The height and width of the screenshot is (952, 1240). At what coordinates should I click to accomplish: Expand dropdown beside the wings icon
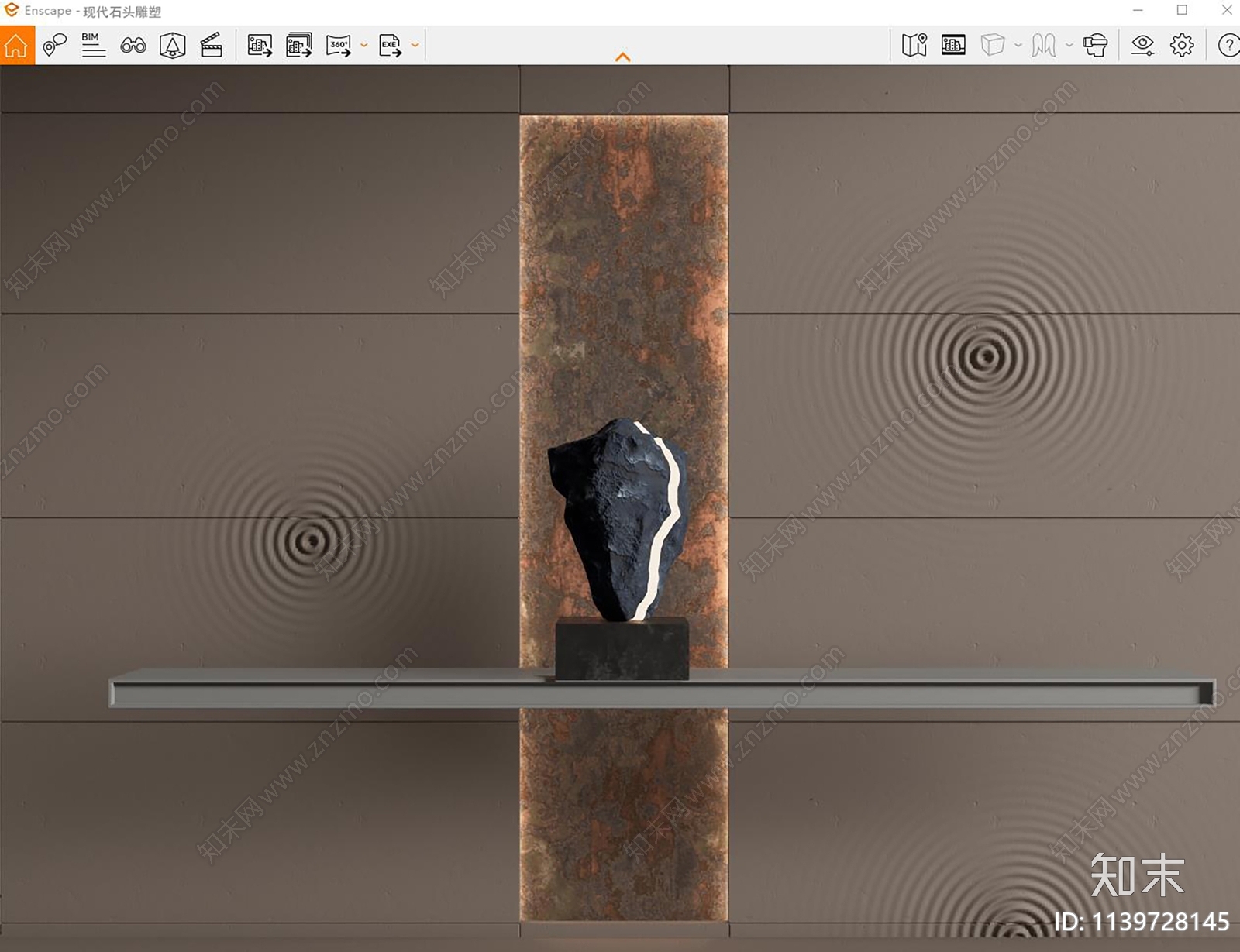pyautogui.click(x=1069, y=46)
